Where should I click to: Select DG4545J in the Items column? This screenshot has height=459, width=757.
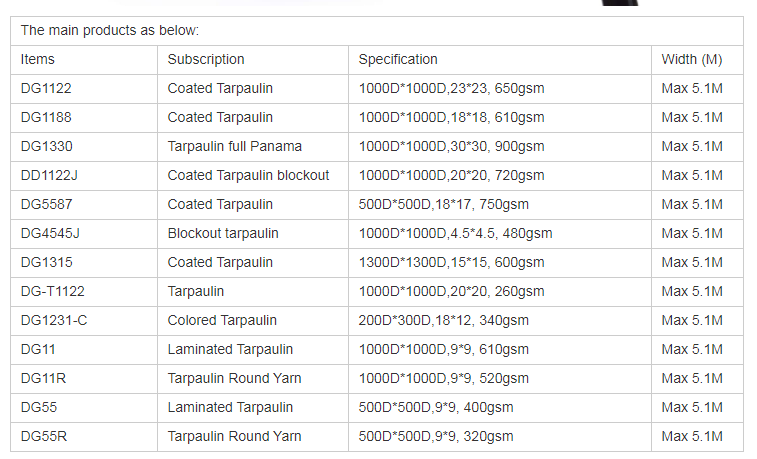coord(50,233)
